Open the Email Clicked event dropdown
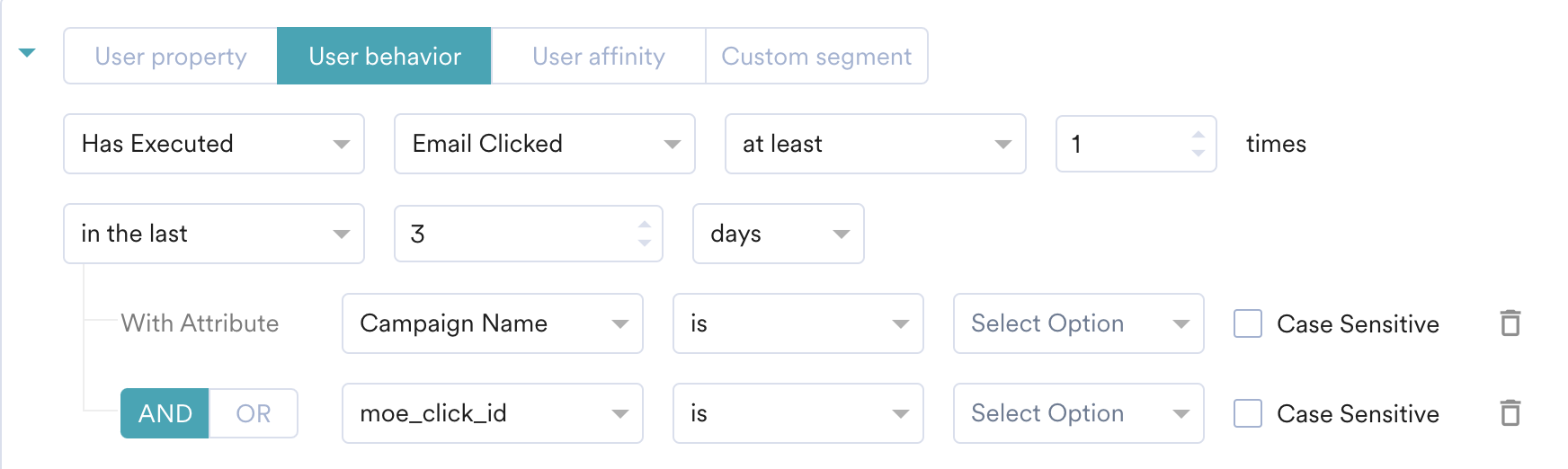This screenshot has height=469, width=1568. tap(545, 144)
